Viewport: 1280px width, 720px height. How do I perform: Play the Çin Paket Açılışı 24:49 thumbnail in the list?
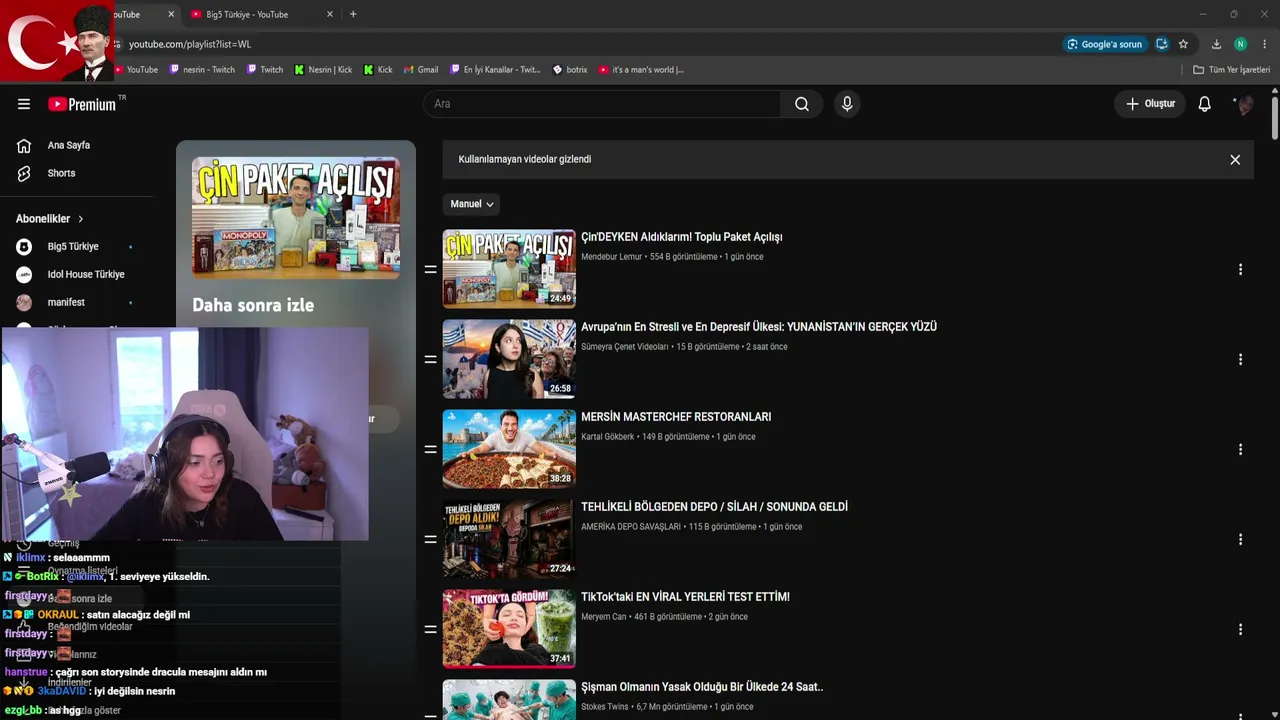[x=509, y=269]
